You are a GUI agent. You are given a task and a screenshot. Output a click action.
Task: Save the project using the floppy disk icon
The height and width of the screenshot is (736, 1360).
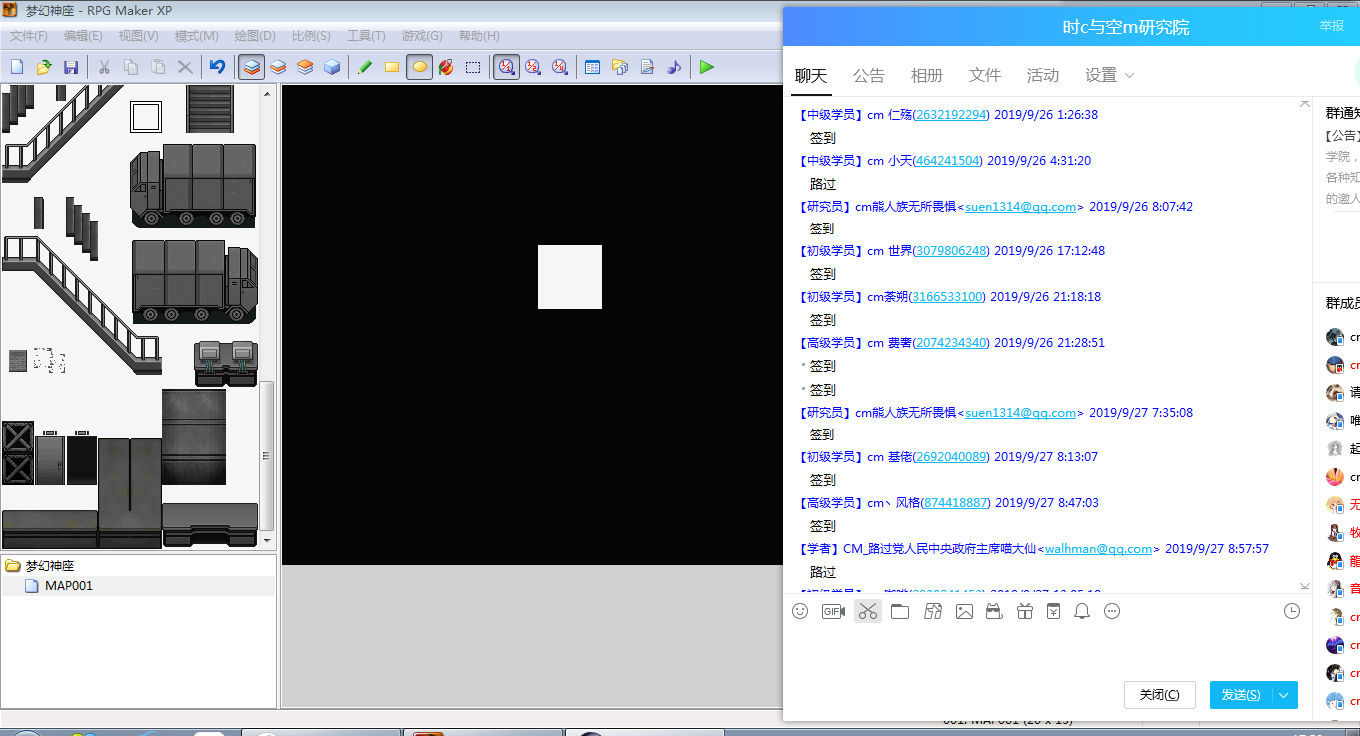[71, 67]
